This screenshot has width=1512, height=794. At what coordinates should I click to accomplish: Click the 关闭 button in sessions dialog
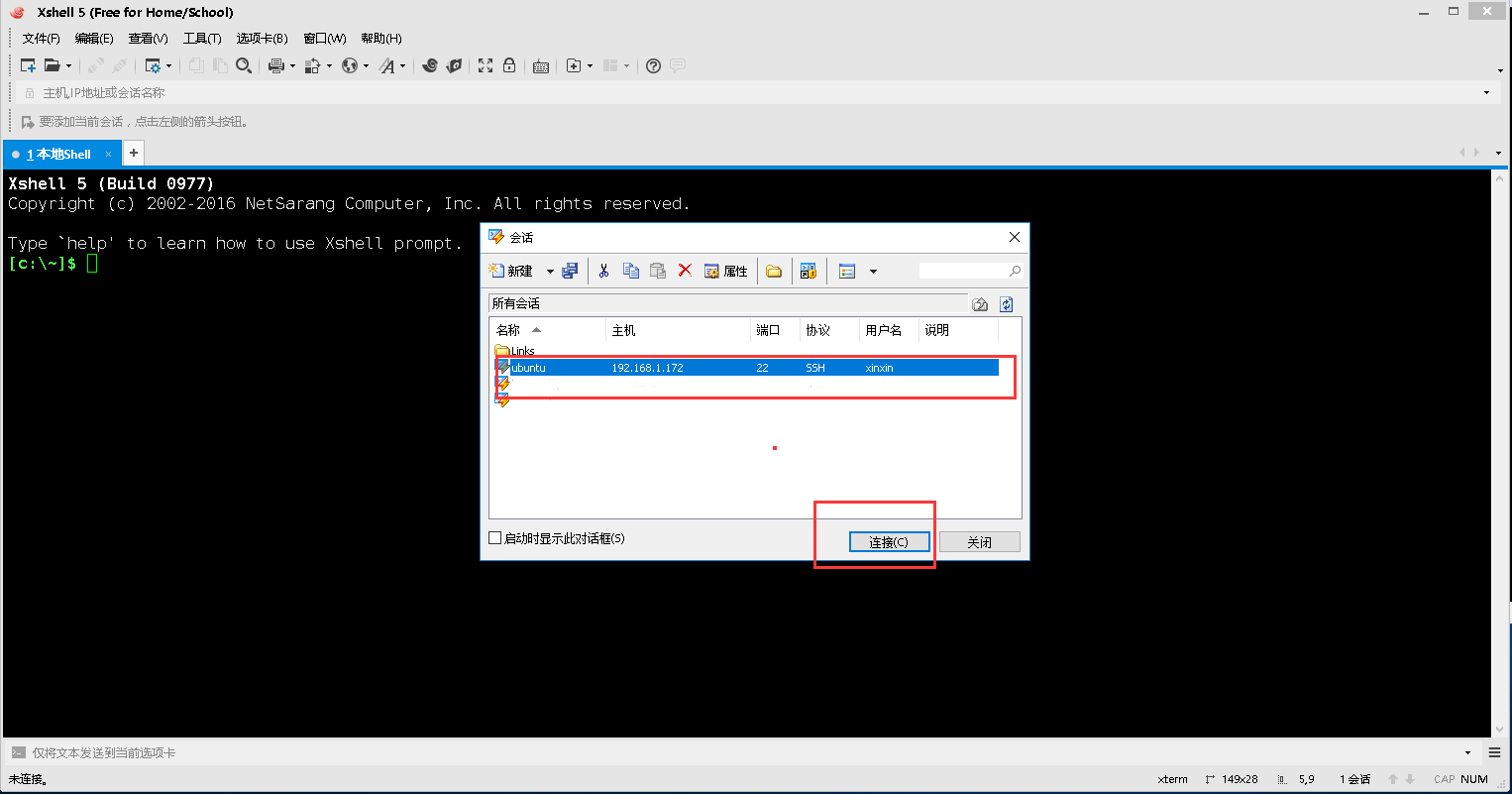pyautogui.click(x=979, y=542)
